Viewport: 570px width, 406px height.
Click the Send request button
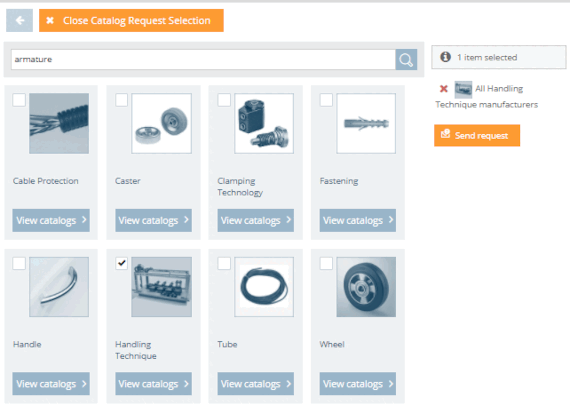[477, 136]
